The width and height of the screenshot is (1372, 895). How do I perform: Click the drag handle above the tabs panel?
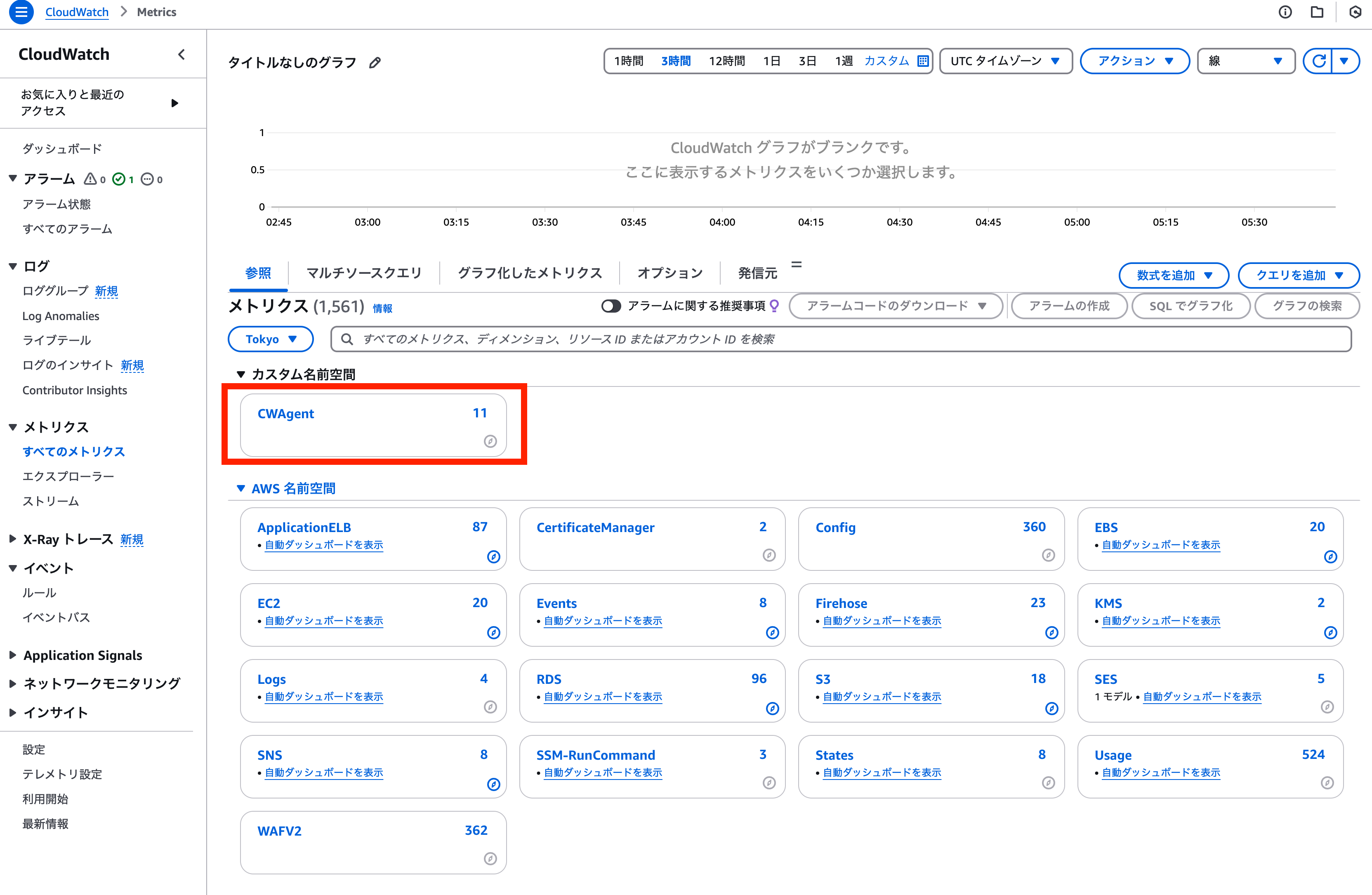(796, 264)
